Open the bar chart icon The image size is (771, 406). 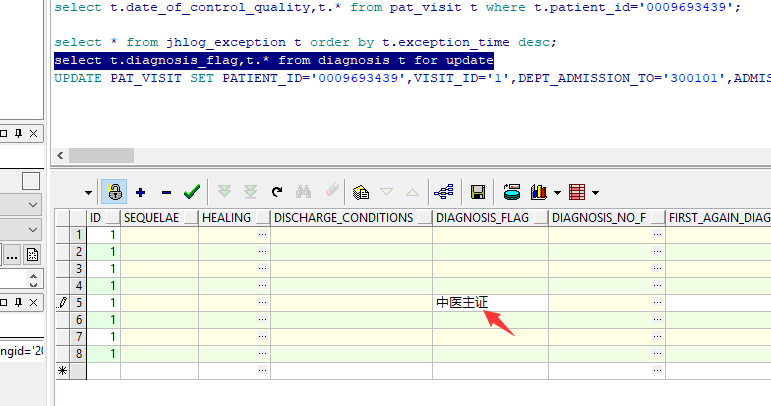(x=538, y=192)
